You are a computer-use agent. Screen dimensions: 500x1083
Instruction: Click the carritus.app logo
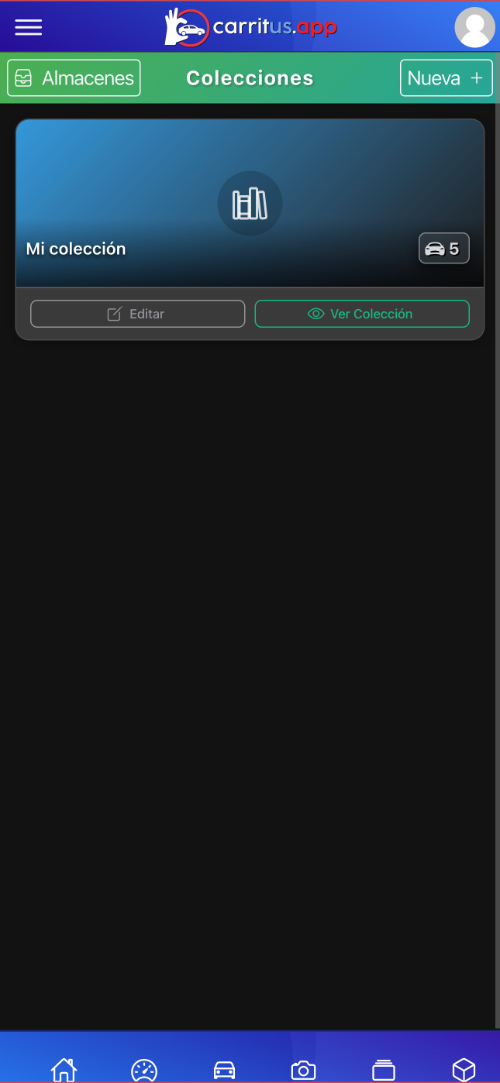click(251, 27)
